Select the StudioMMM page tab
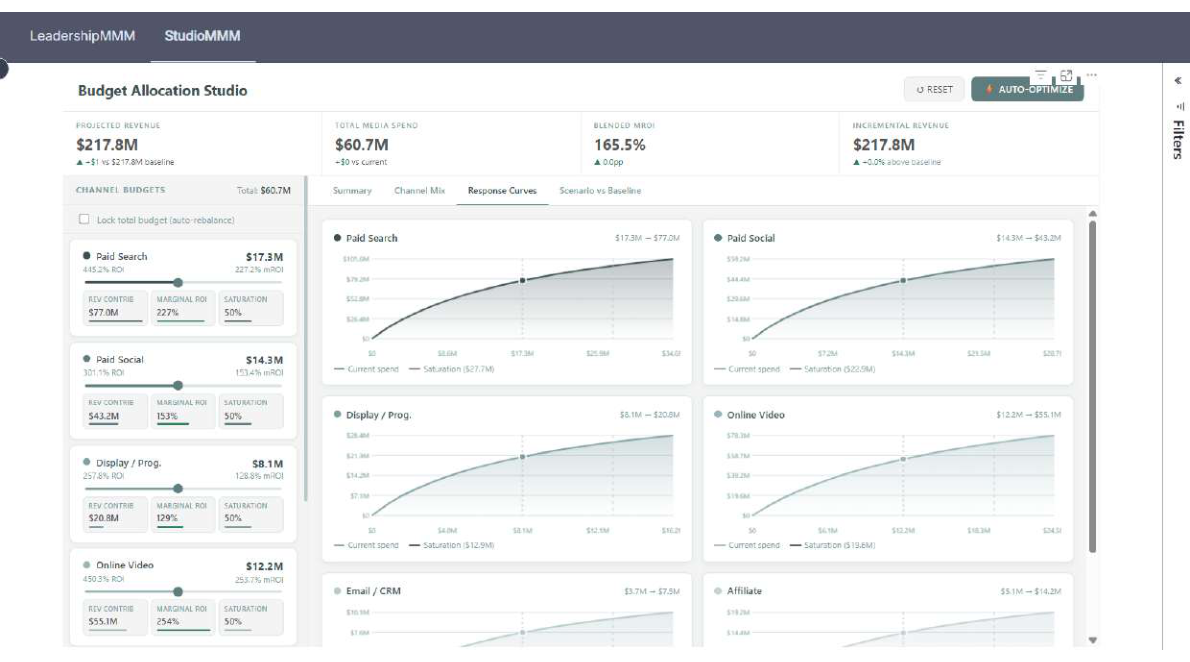1190x662 pixels. click(202, 36)
